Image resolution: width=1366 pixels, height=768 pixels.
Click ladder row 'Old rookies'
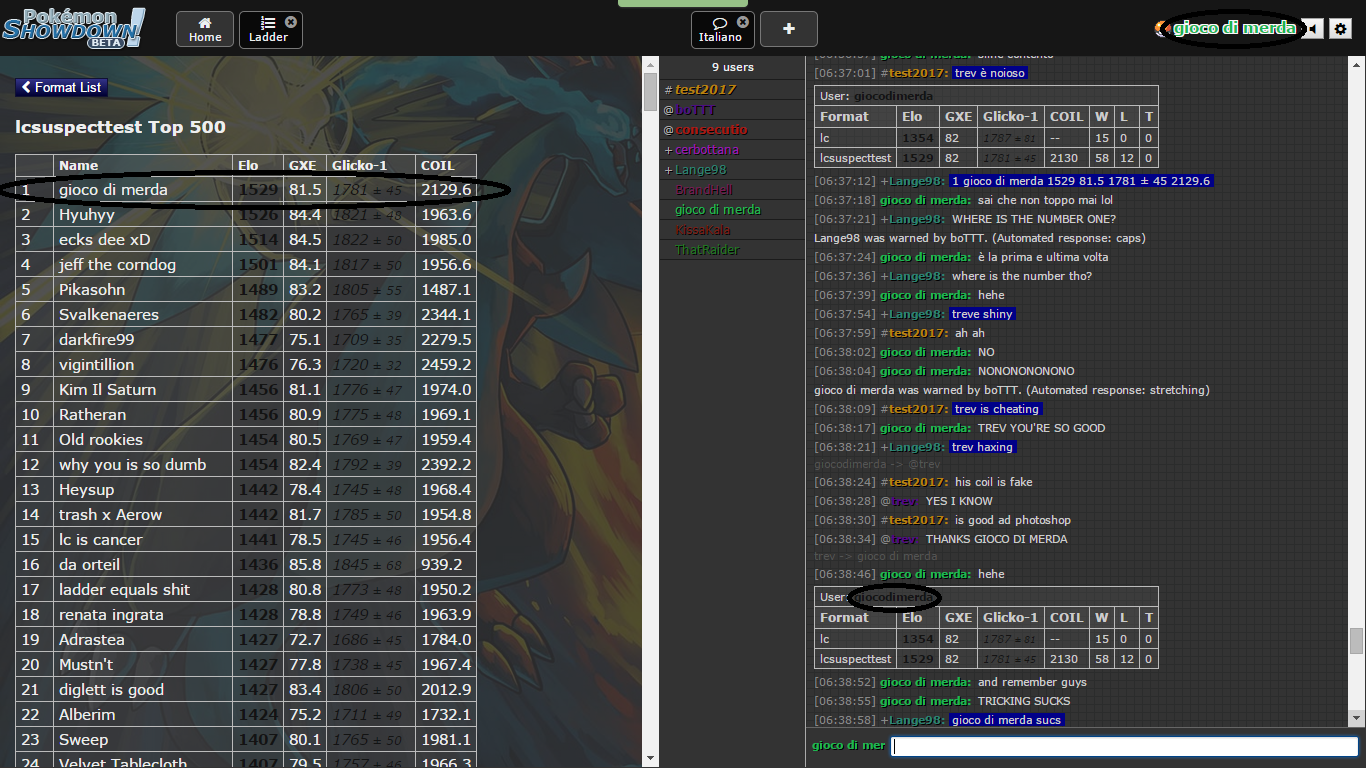pos(246,440)
